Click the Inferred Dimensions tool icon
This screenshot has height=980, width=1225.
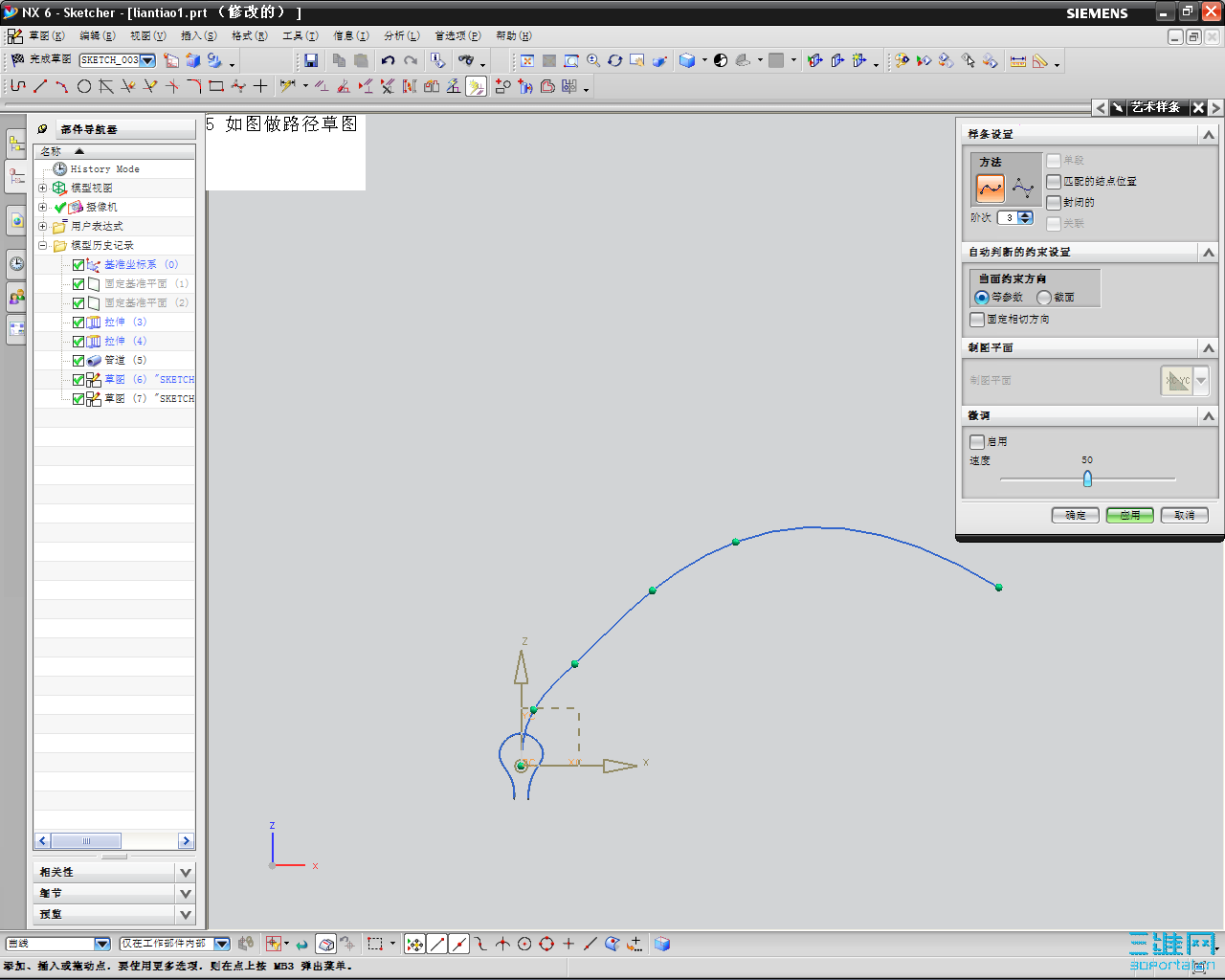click(287, 86)
